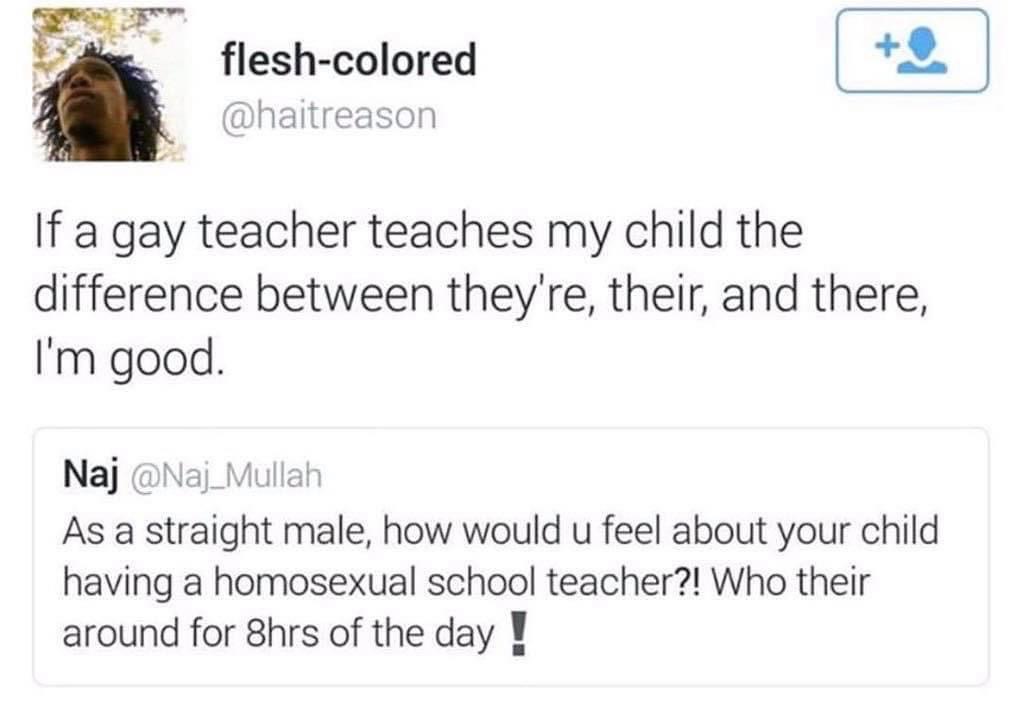1022x716 pixels.
Task: Click the person silhouette in follow button
Action: [x=923, y=53]
